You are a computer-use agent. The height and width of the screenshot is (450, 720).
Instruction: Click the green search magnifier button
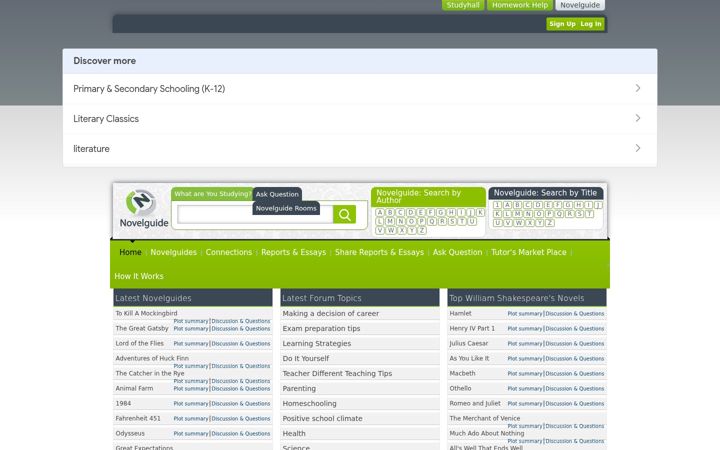coord(344,214)
